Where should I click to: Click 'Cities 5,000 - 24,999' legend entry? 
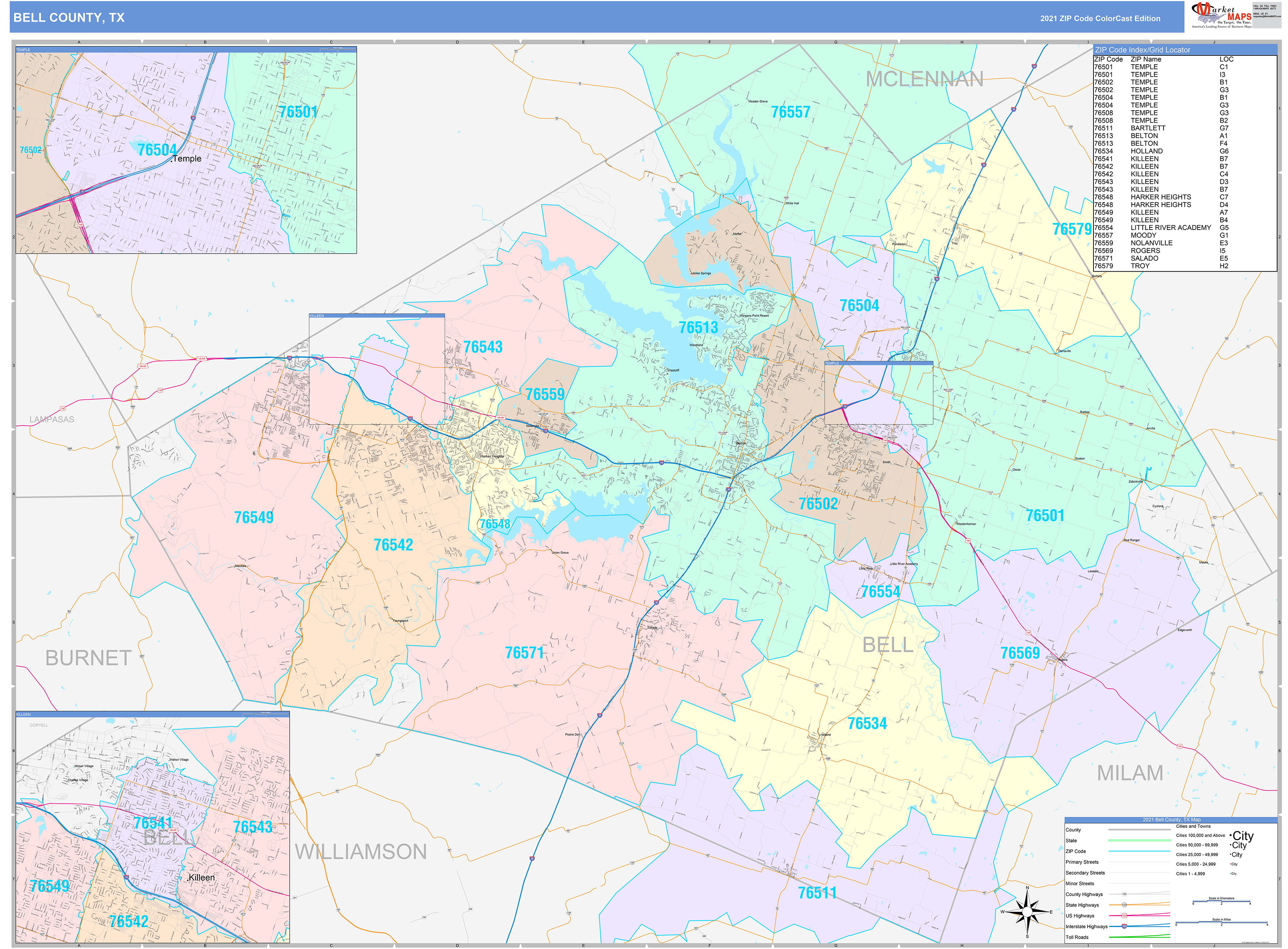coord(1196,865)
